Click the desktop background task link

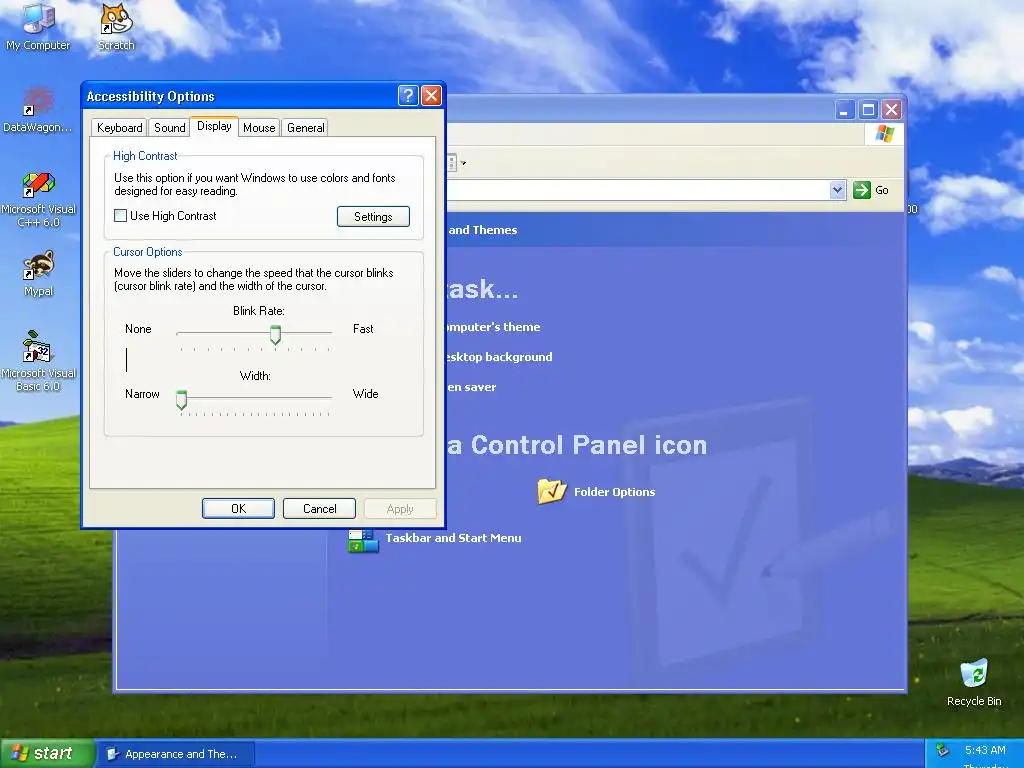499,357
